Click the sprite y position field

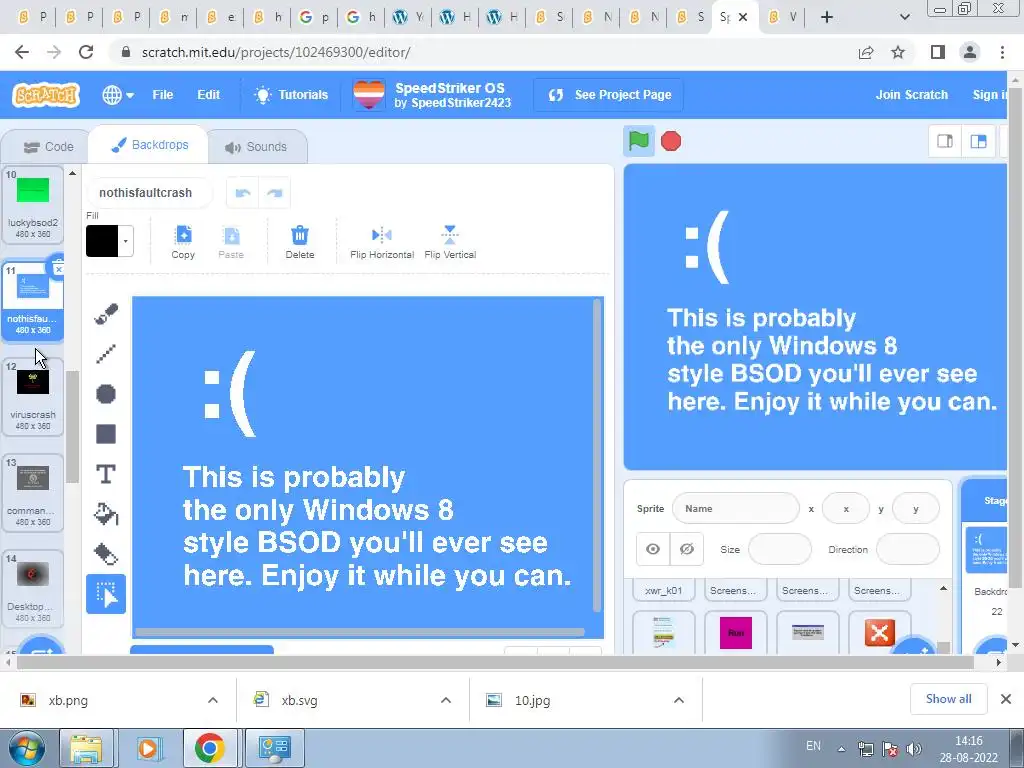click(x=916, y=509)
